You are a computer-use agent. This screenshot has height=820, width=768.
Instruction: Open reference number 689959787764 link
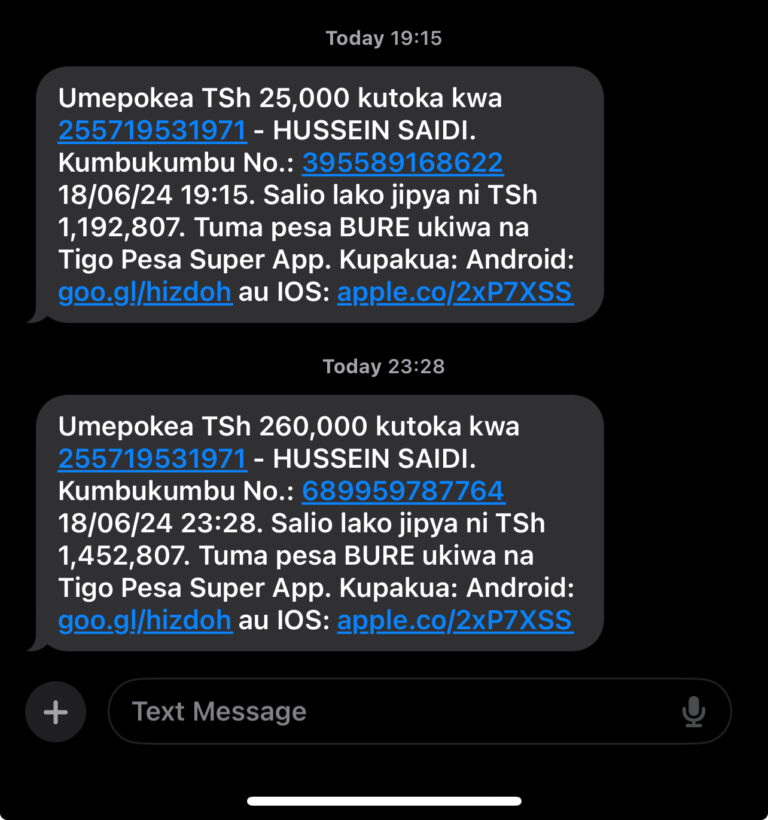(x=403, y=492)
